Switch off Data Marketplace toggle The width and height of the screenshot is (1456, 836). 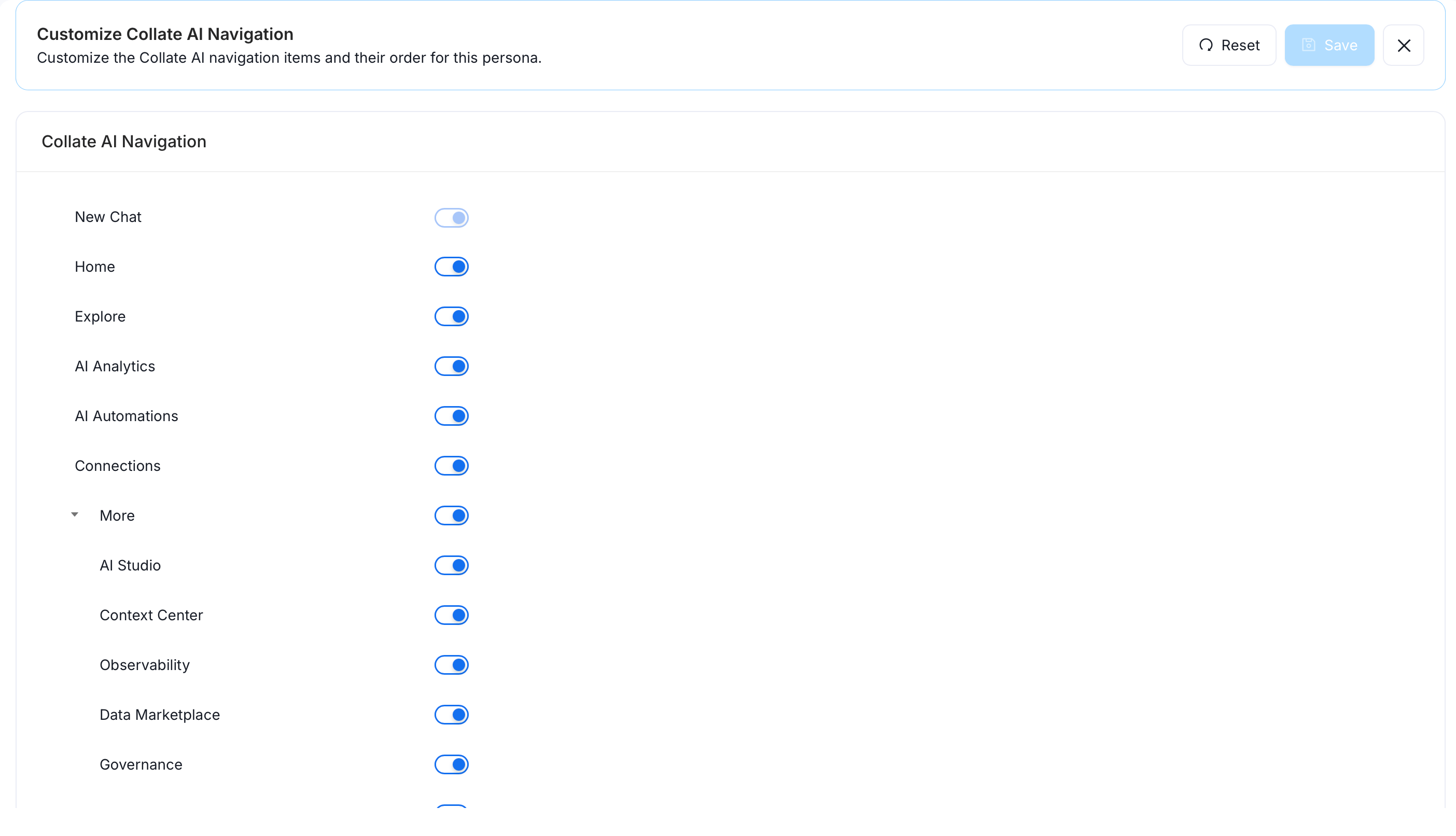pos(452,716)
